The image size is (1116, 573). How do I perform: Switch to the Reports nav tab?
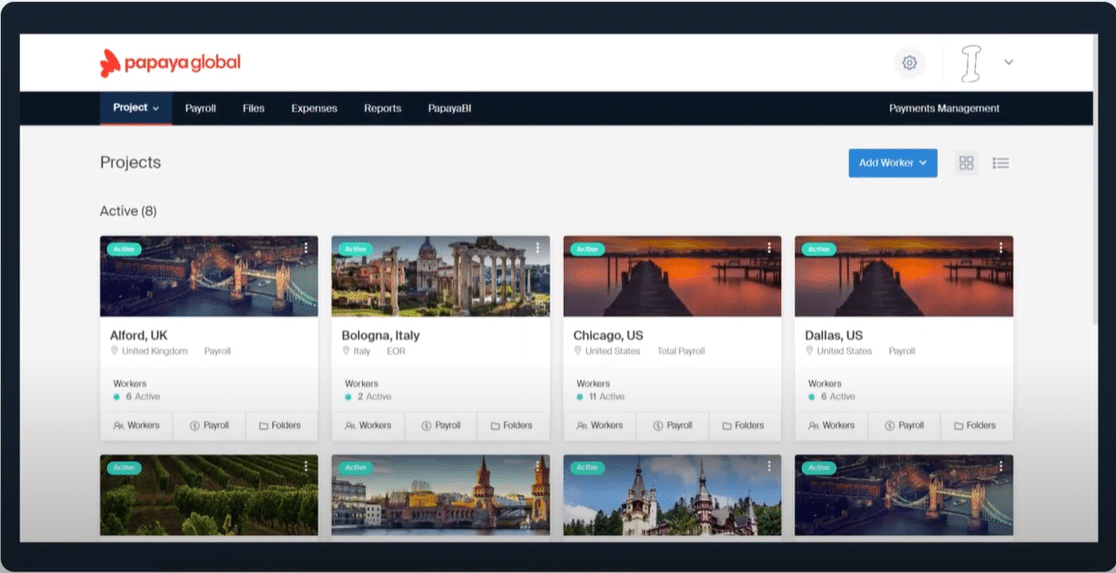point(382,108)
